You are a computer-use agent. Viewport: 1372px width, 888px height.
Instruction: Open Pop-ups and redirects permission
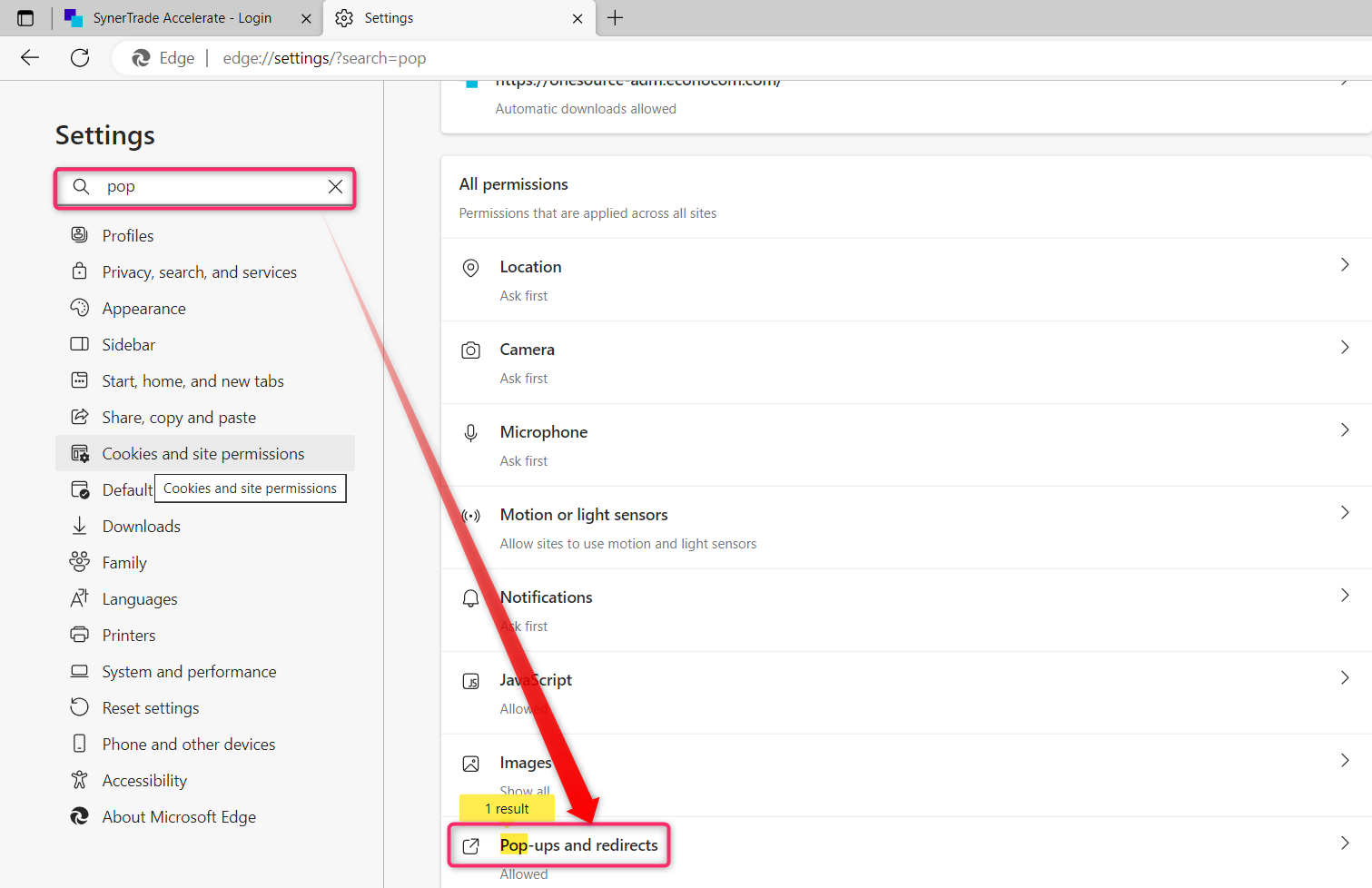(906, 853)
